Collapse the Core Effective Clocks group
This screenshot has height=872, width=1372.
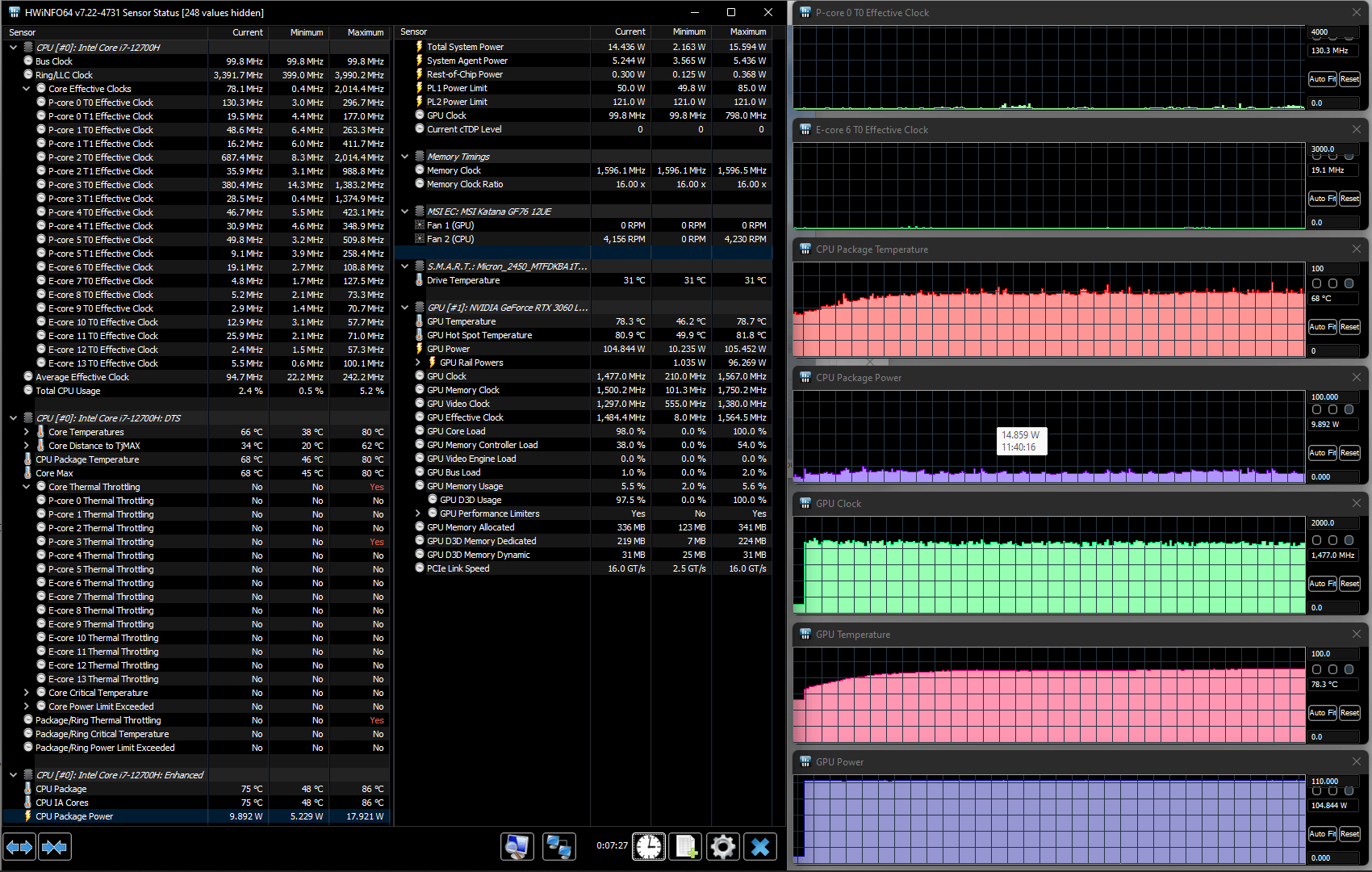click(27, 89)
